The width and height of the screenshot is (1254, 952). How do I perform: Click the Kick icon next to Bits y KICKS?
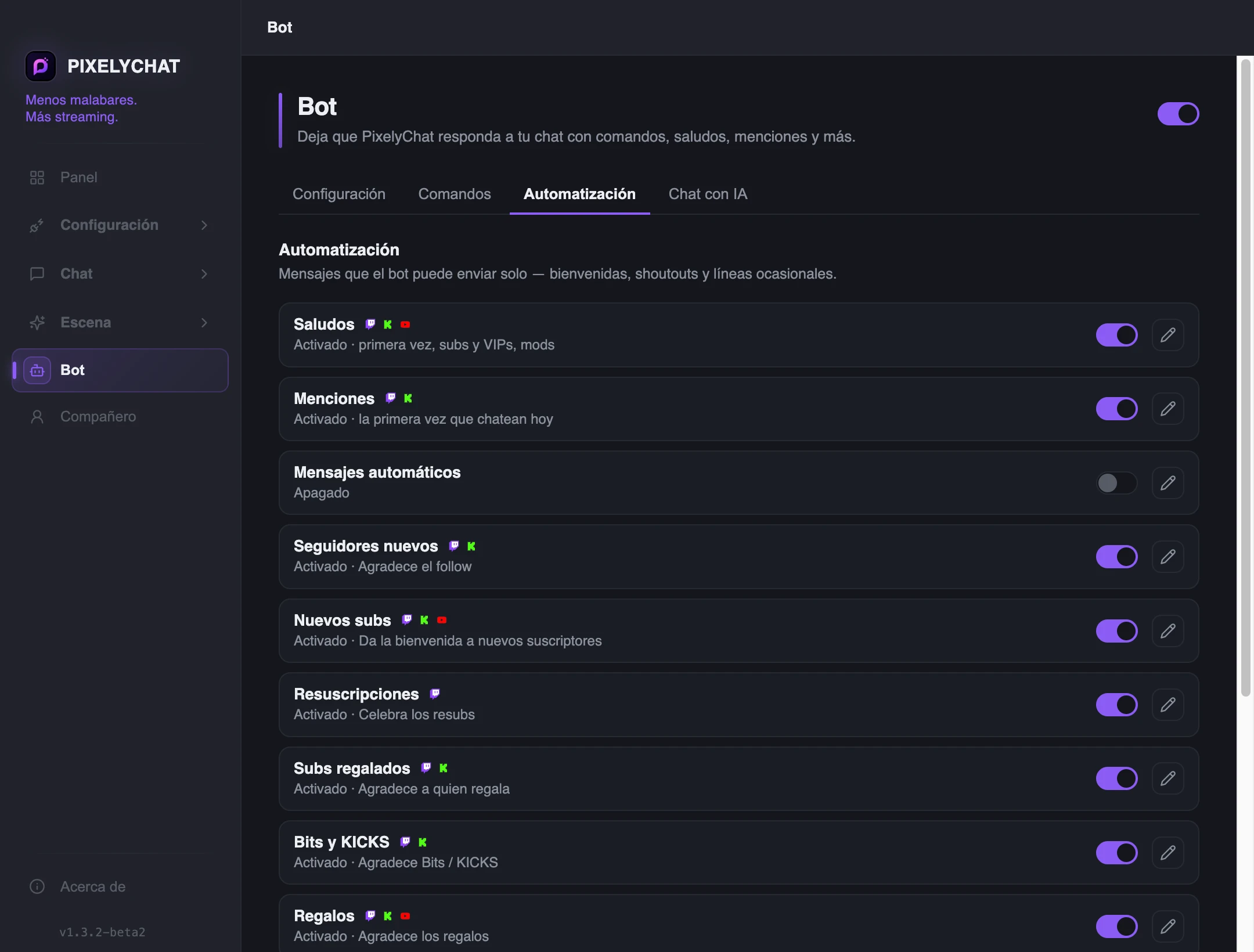point(423,842)
